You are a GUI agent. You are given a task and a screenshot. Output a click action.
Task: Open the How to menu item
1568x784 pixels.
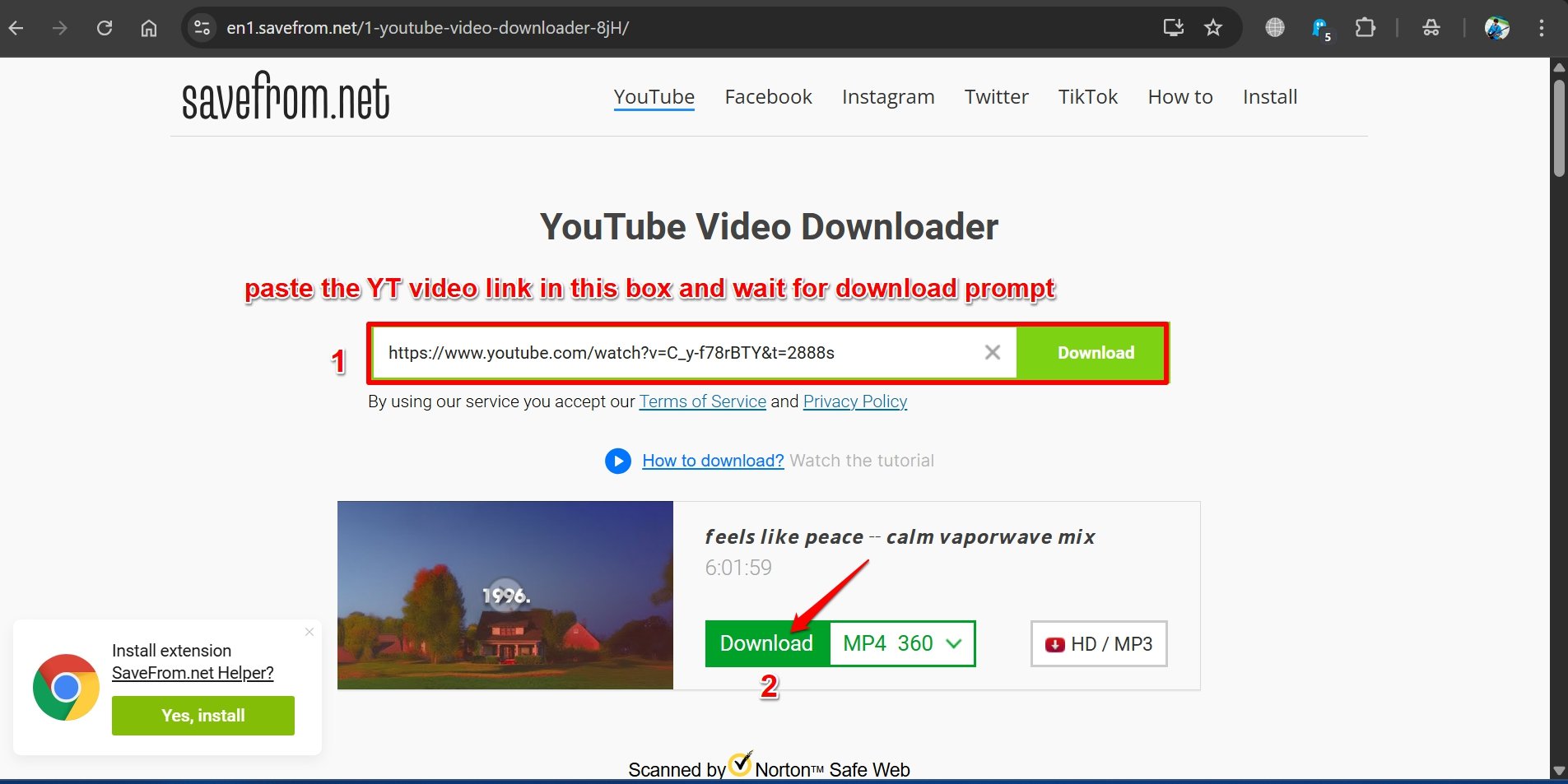click(1180, 97)
